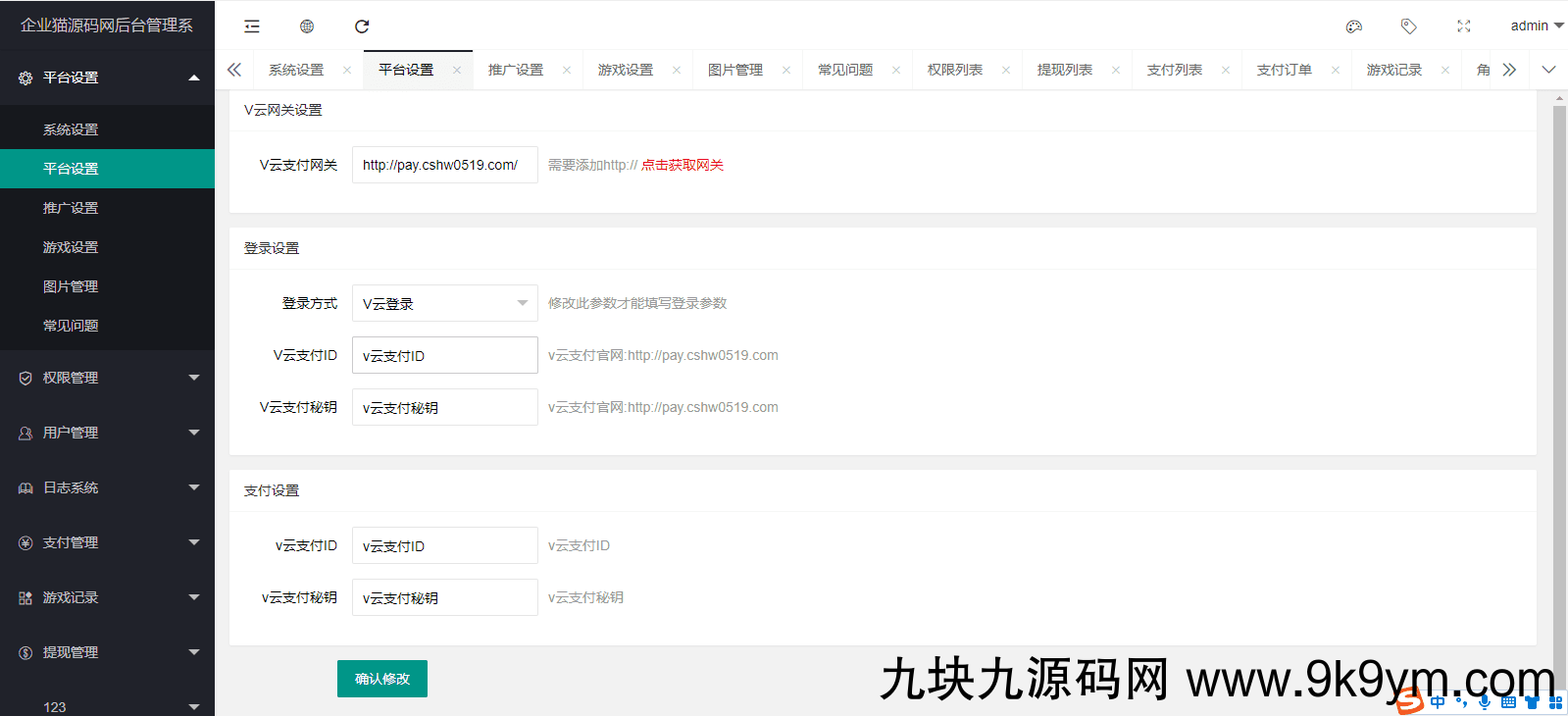Click the vertical page scrollbar
Screen dimensions: 1568x716
pyautogui.click(x=1559, y=373)
